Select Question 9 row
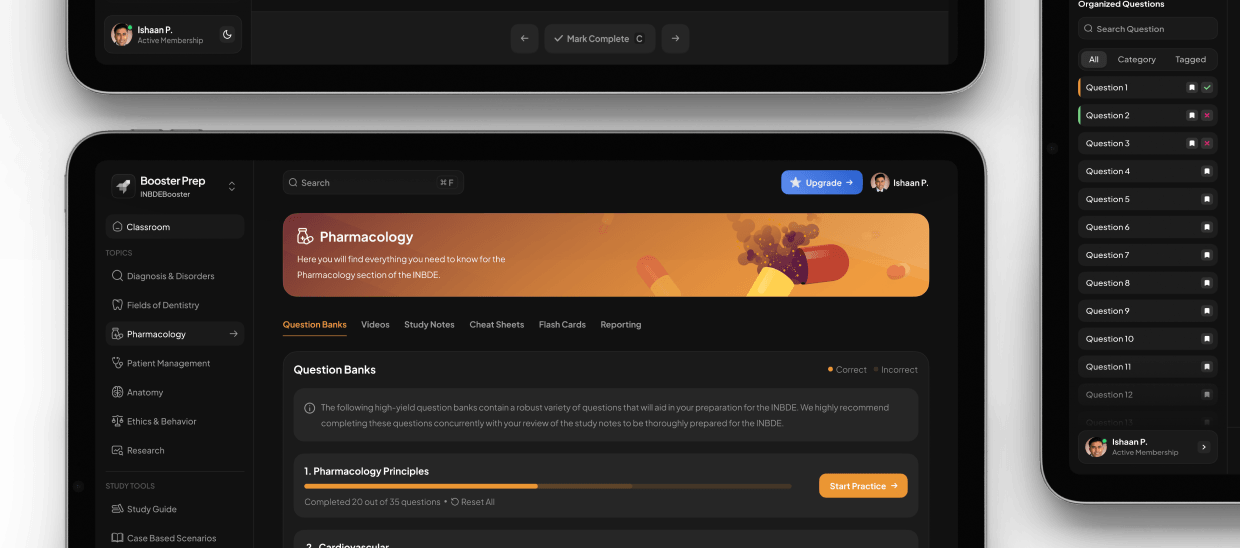 click(x=1148, y=311)
